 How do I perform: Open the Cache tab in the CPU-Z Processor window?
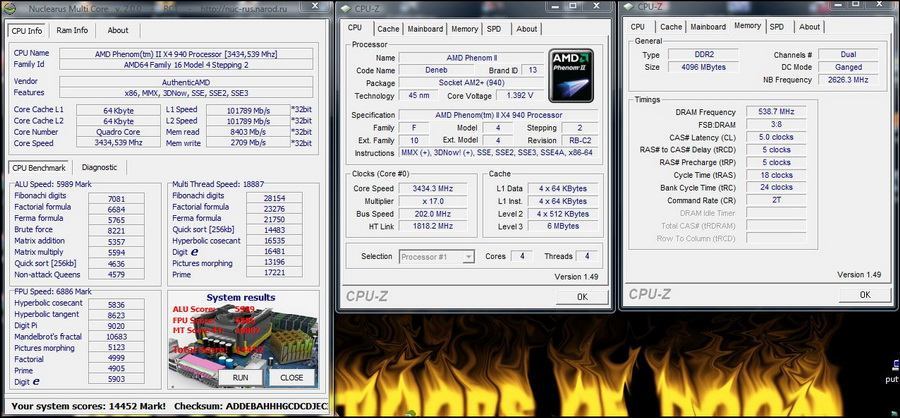pyautogui.click(x=388, y=29)
